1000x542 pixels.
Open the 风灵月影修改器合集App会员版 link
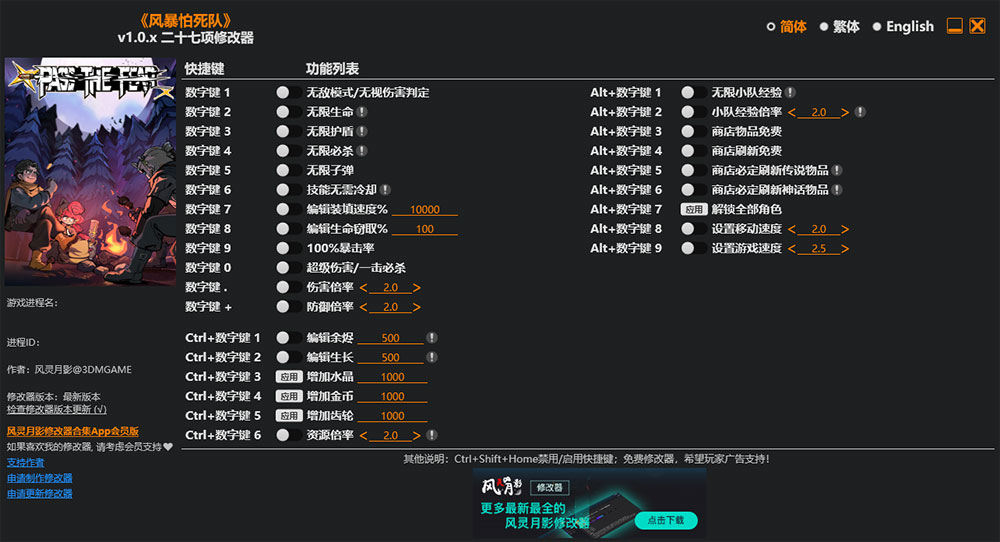click(x=73, y=431)
